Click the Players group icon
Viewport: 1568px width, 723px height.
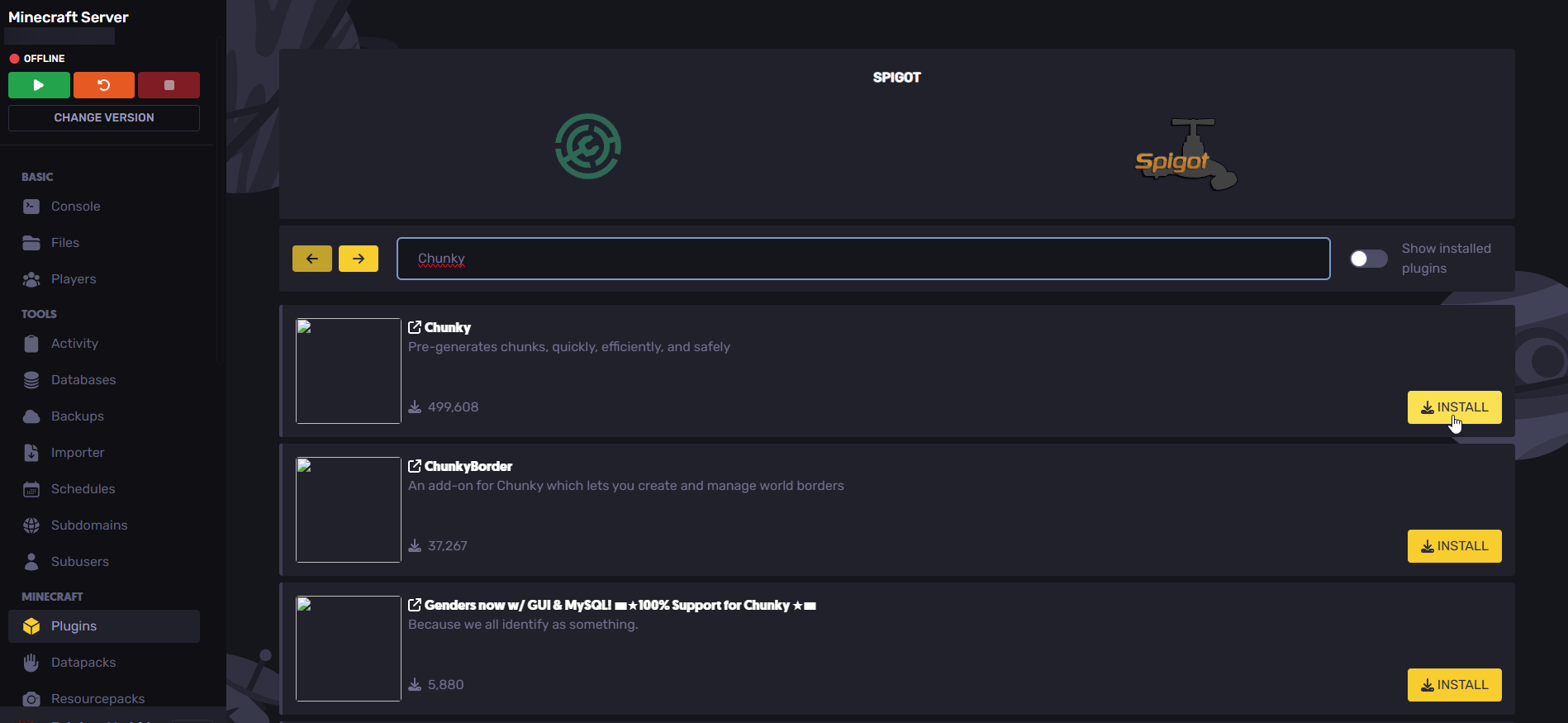(31, 279)
